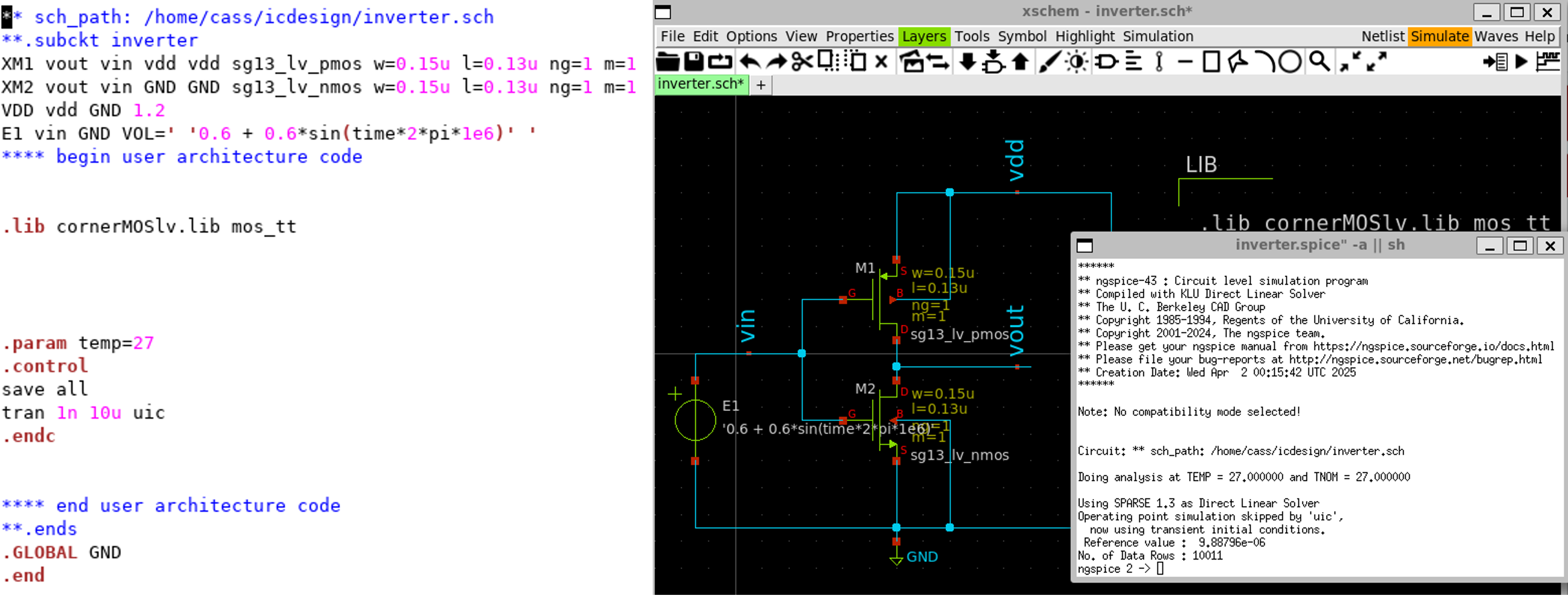Viewport: 1568px width, 598px height.
Task: Click the play simulation arrow icon
Action: pos(1521,62)
